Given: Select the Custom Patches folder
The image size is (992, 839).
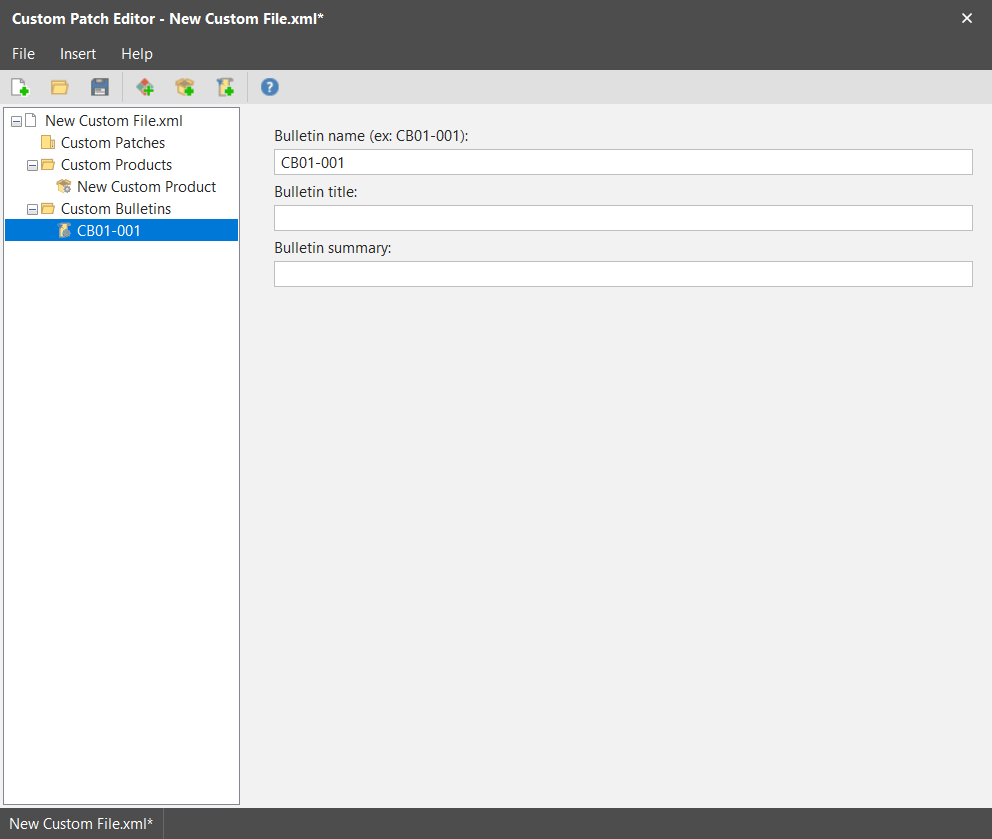Looking at the screenshot, I should tap(113, 143).
